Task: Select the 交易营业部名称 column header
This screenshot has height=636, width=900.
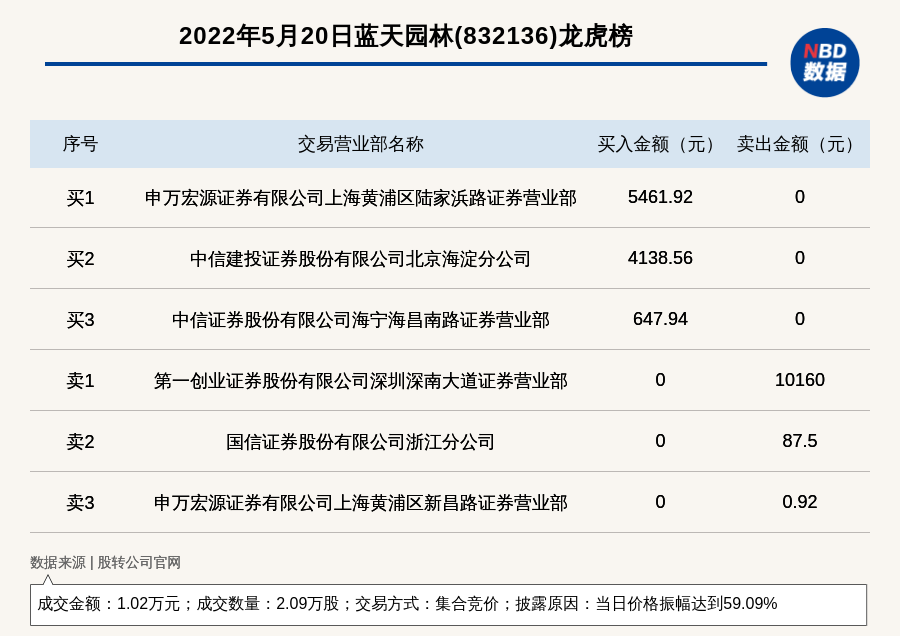Action: (360, 144)
